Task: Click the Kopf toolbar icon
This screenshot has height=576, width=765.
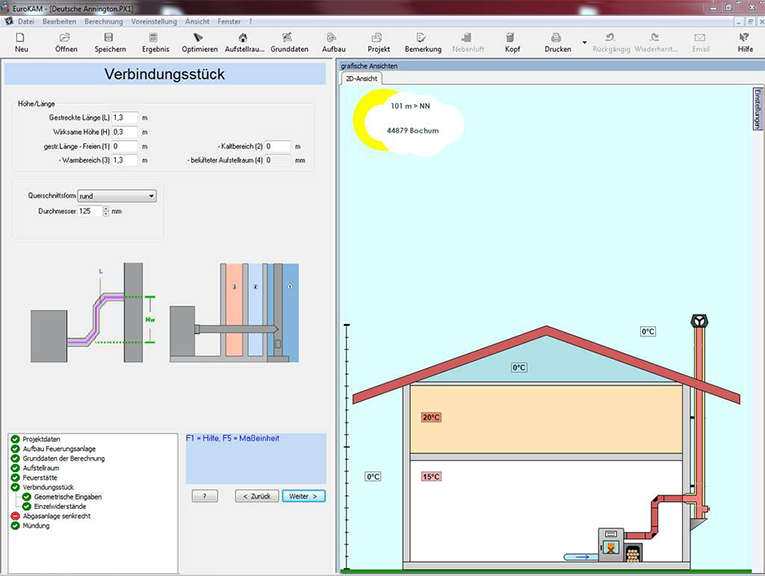Action: coord(512,41)
